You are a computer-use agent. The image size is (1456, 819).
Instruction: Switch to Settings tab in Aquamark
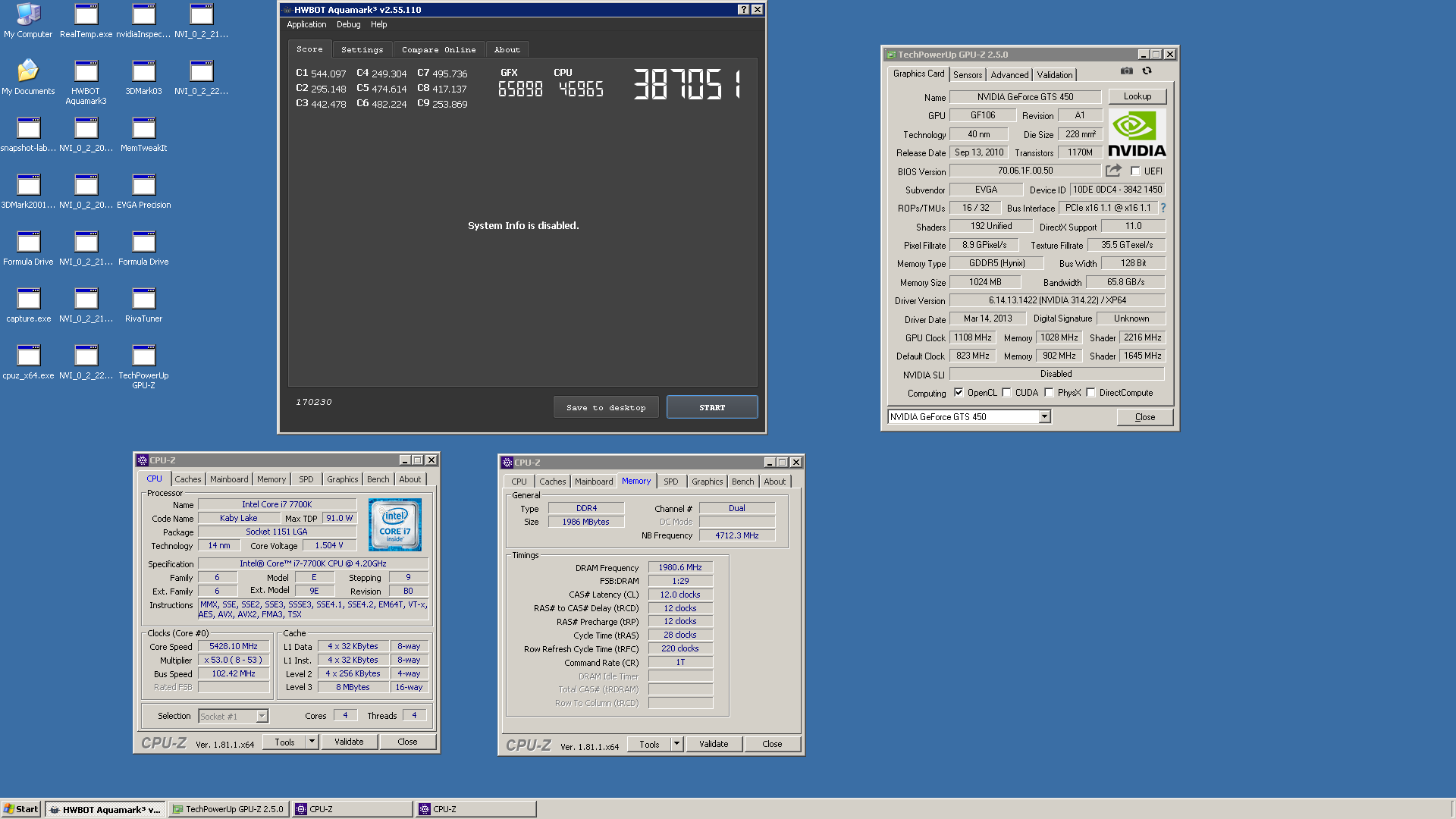tap(362, 50)
